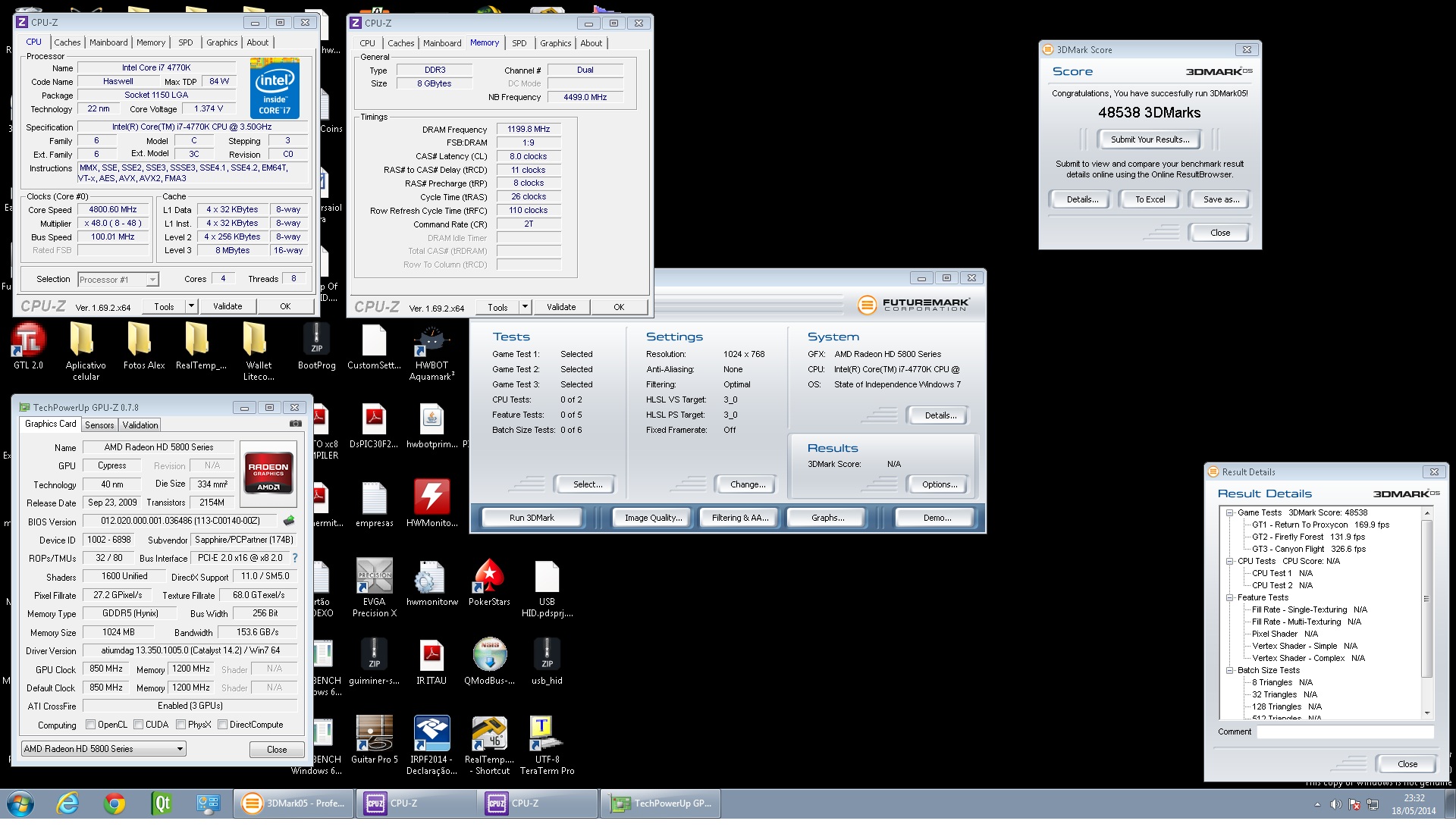Screen dimensions: 1456x827
Task: Open the empresas text file
Action: [374, 504]
